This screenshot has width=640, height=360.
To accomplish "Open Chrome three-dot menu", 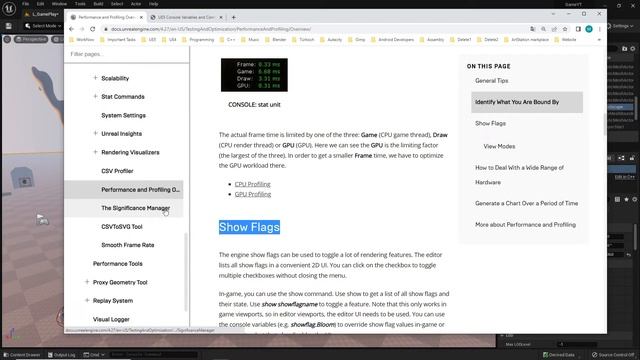I will [x=600, y=29].
